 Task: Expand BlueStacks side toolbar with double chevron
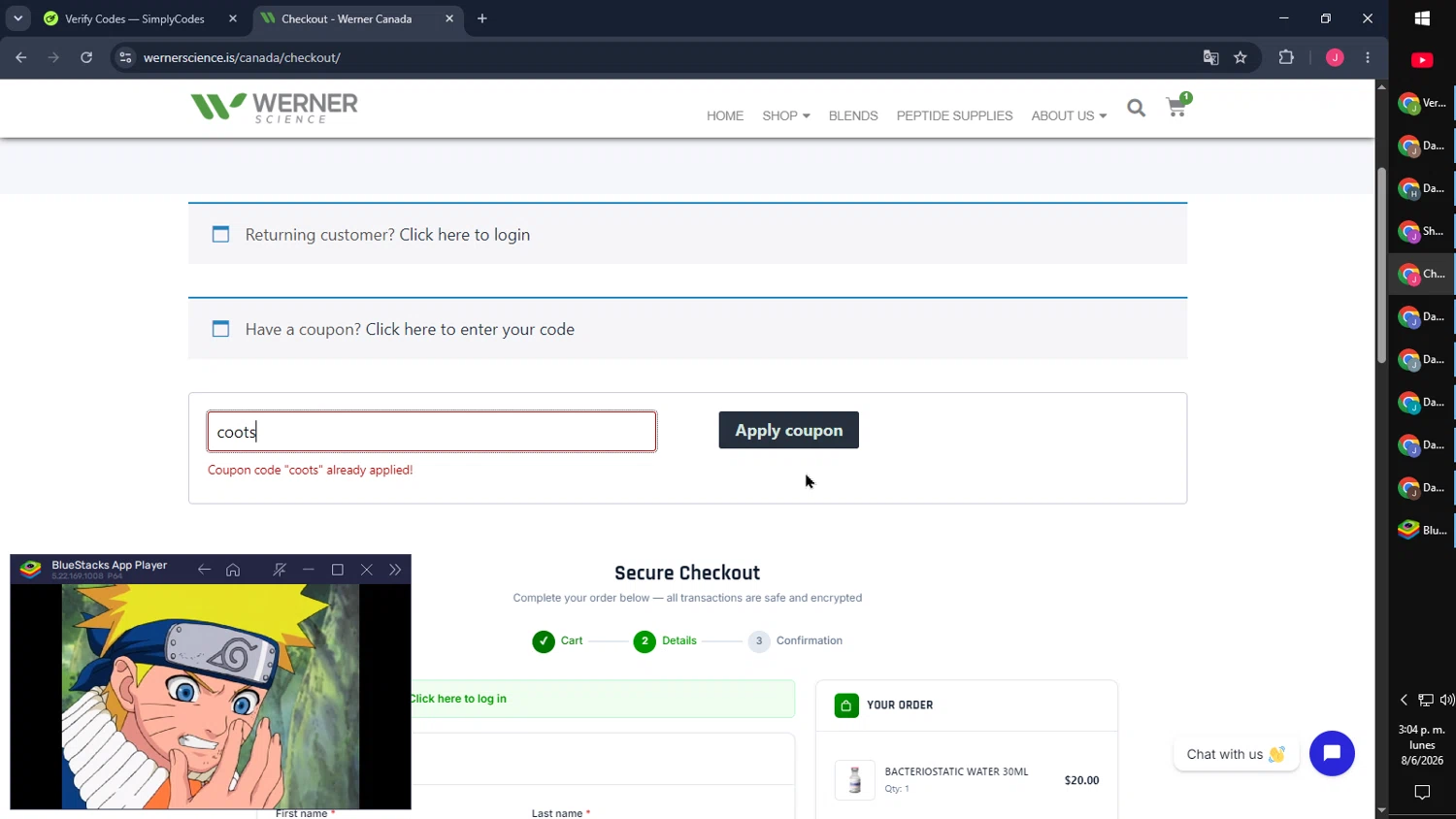coord(395,570)
